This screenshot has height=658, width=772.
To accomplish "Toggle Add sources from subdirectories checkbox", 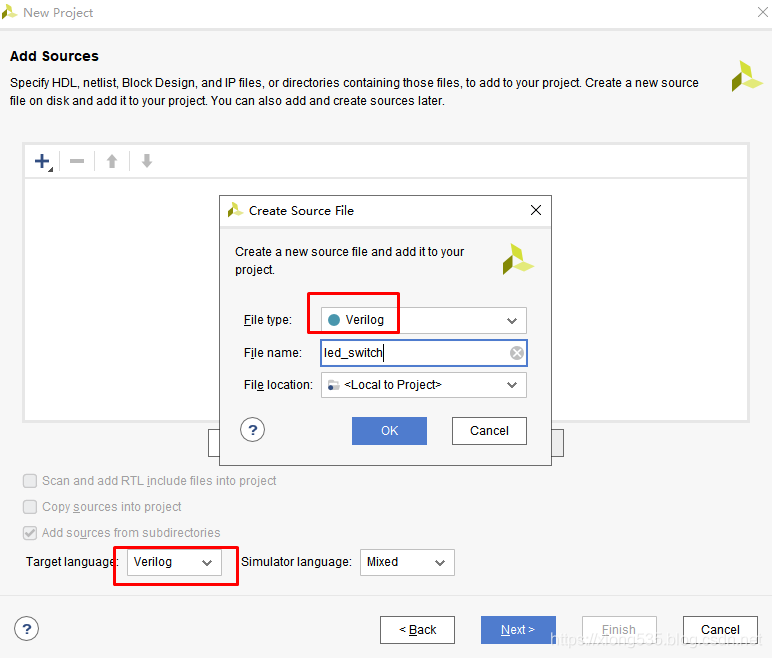I will [30, 533].
